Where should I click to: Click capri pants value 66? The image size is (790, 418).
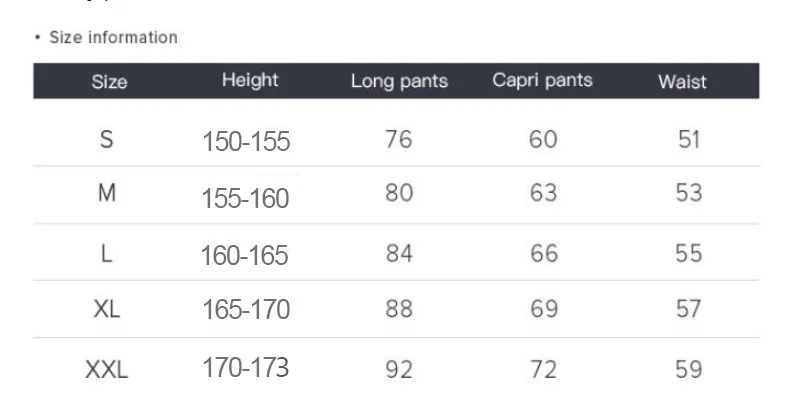click(x=544, y=253)
